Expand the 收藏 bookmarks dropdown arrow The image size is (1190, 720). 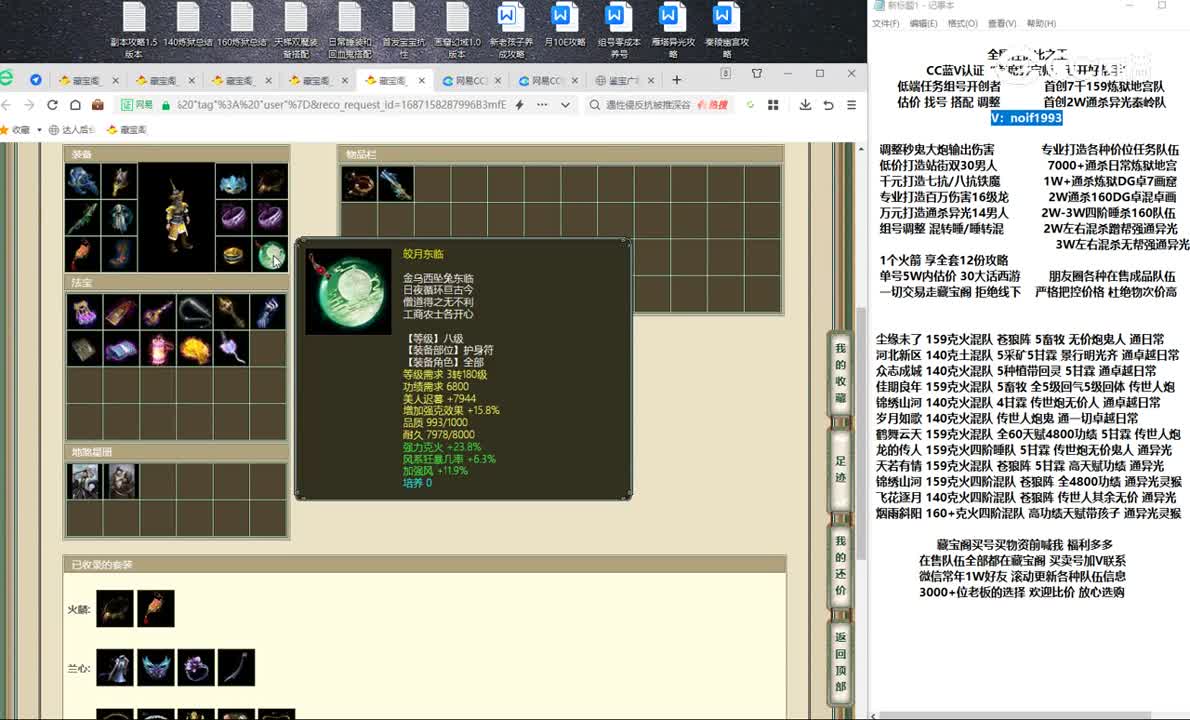click(39, 130)
